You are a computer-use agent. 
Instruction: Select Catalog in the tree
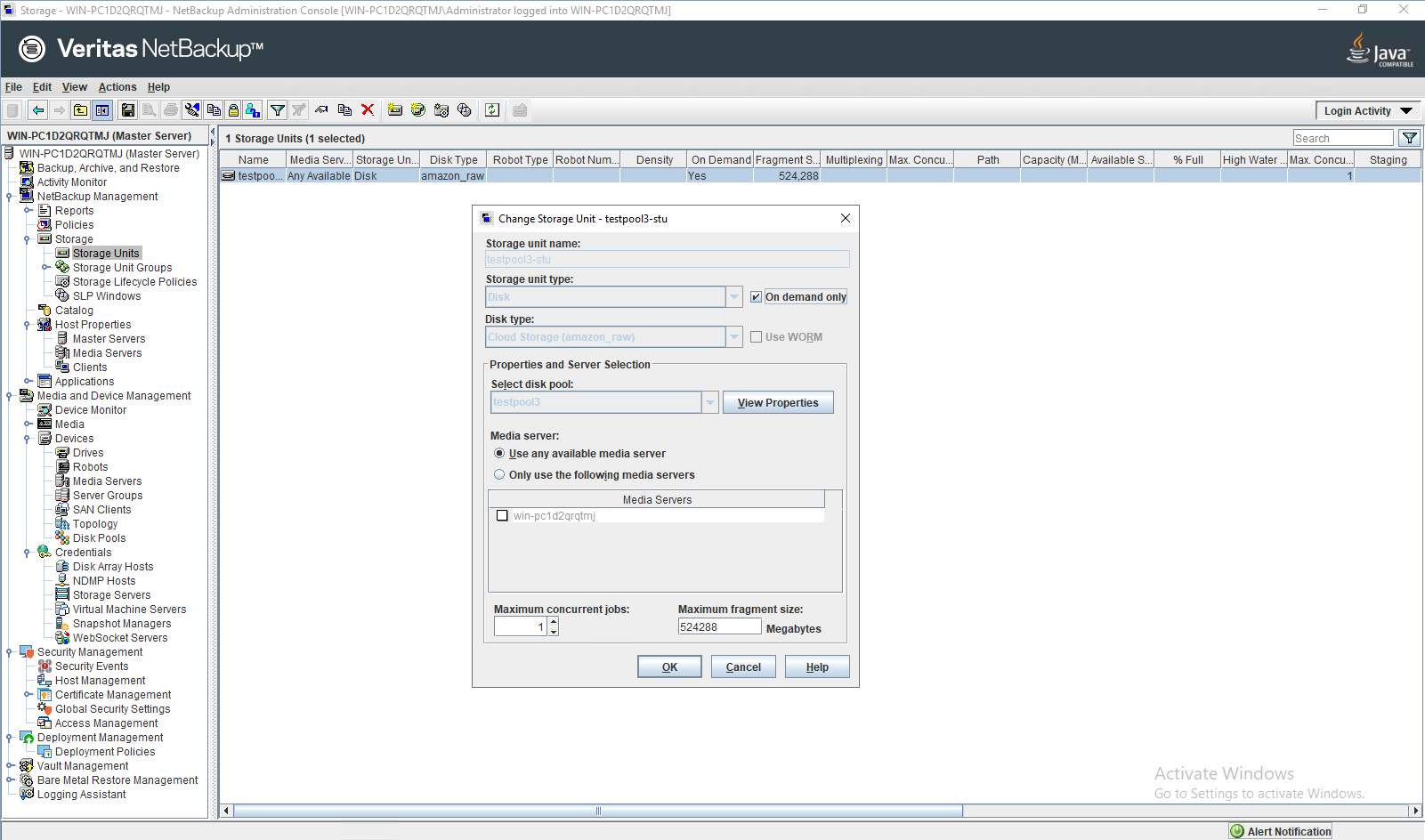74,311
